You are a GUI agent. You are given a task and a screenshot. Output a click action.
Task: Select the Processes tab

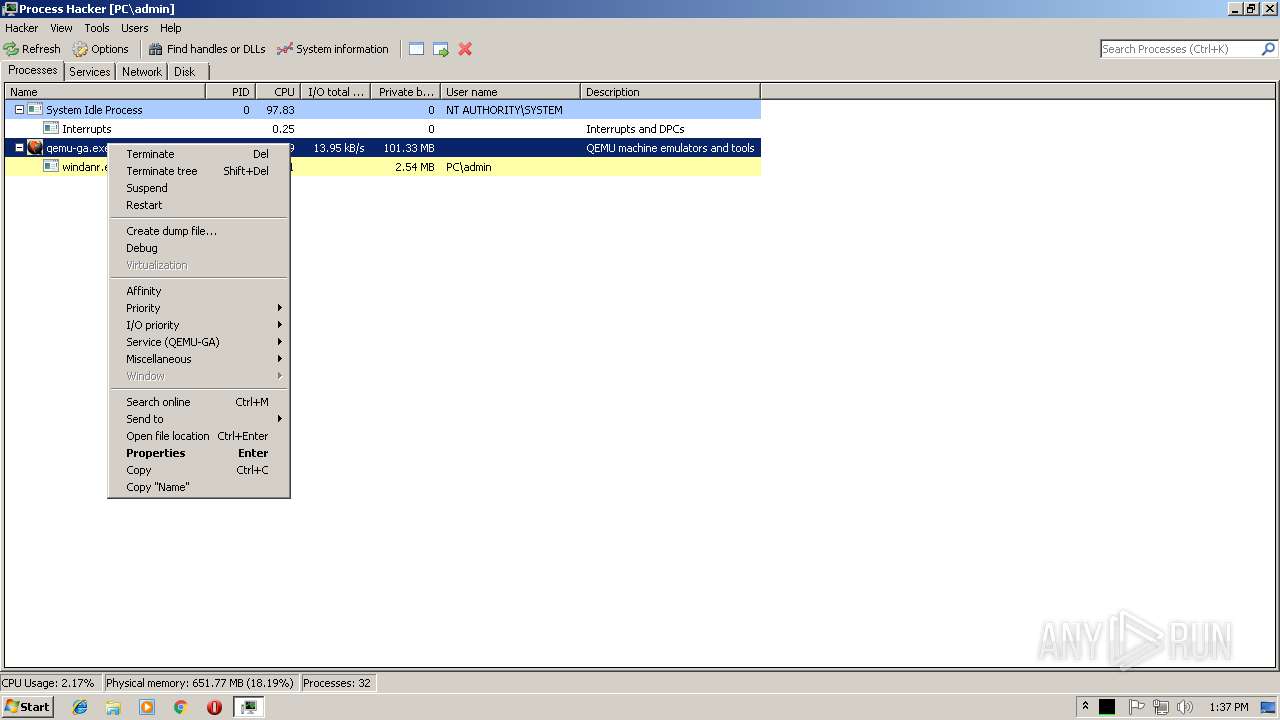pos(33,70)
